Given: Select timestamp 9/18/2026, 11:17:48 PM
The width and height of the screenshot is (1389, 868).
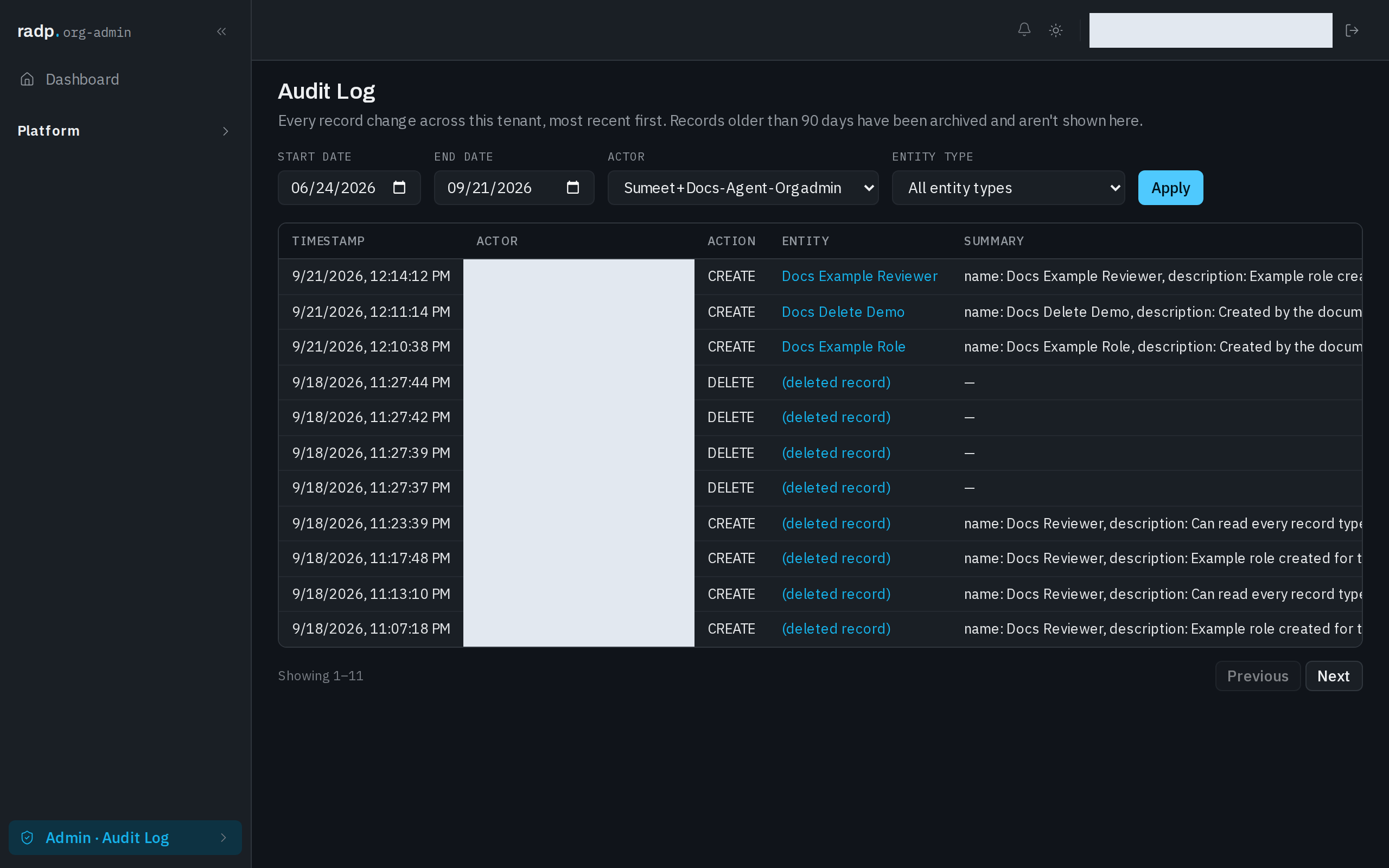Looking at the screenshot, I should (371, 558).
